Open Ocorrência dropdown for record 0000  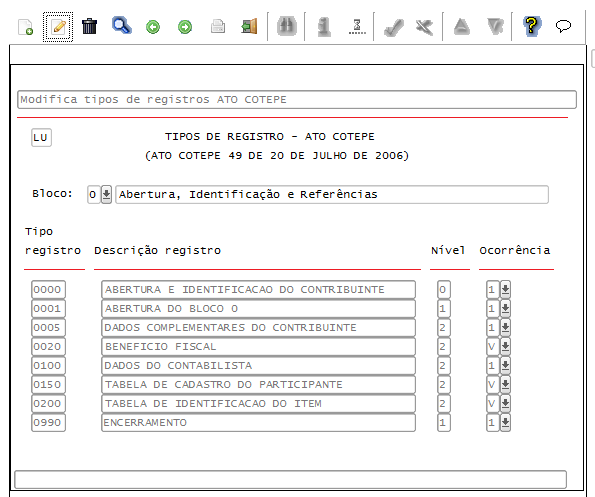505,289
